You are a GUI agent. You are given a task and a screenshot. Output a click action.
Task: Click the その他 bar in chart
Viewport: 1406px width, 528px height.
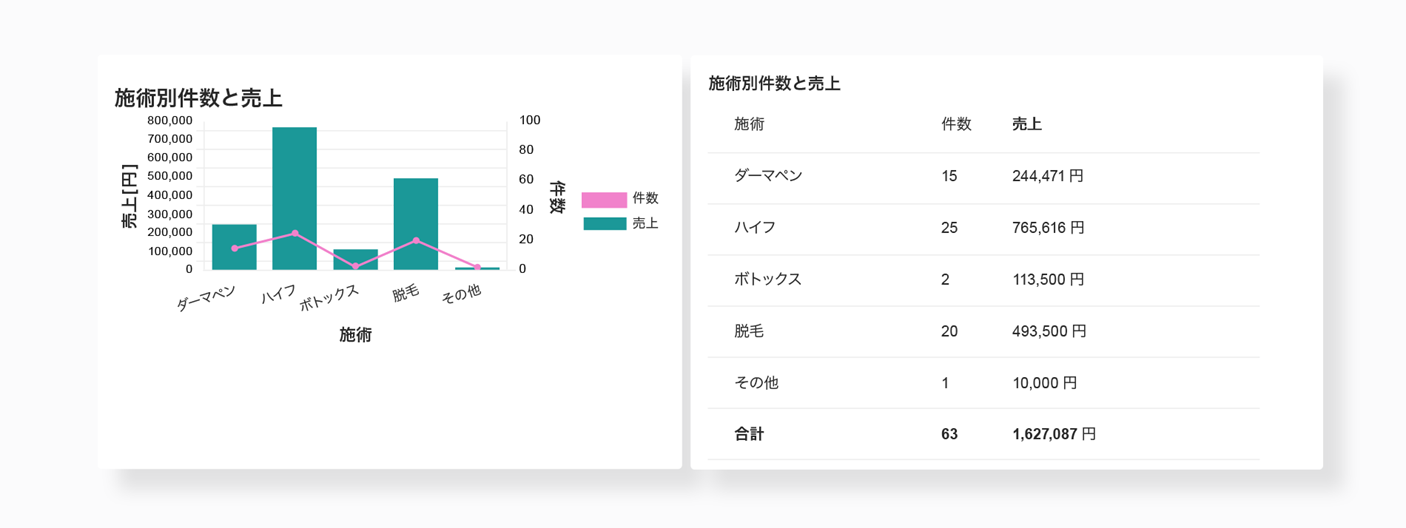click(x=477, y=268)
